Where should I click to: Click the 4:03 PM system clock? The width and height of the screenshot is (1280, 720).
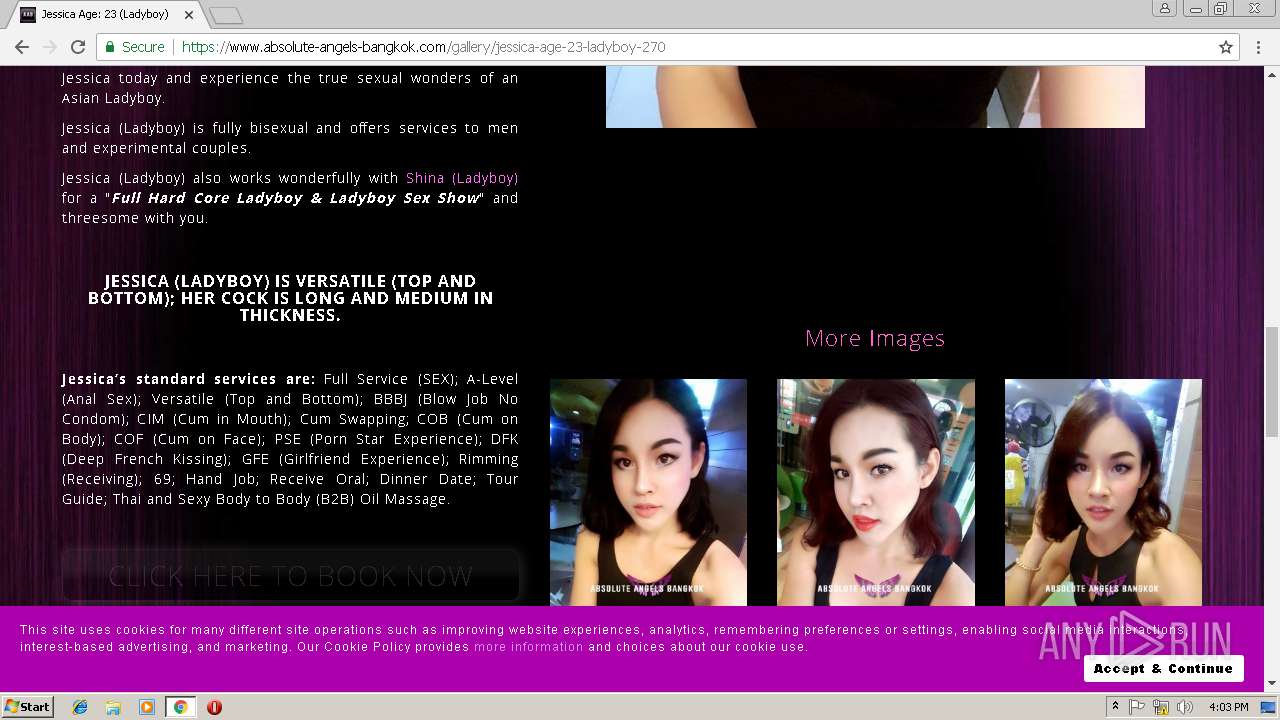[1228, 707]
